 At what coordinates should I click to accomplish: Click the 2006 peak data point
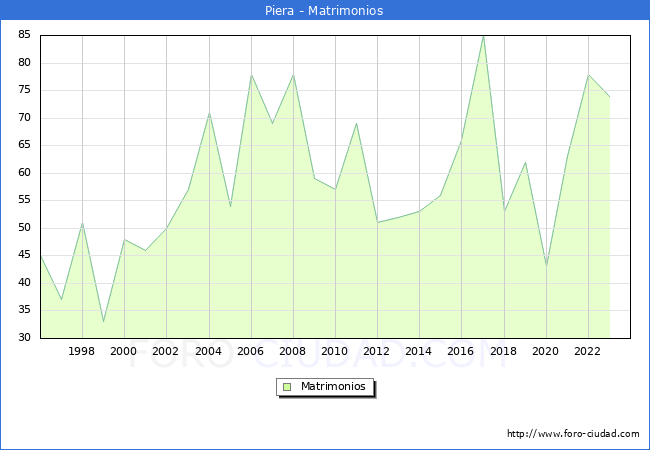(251, 75)
